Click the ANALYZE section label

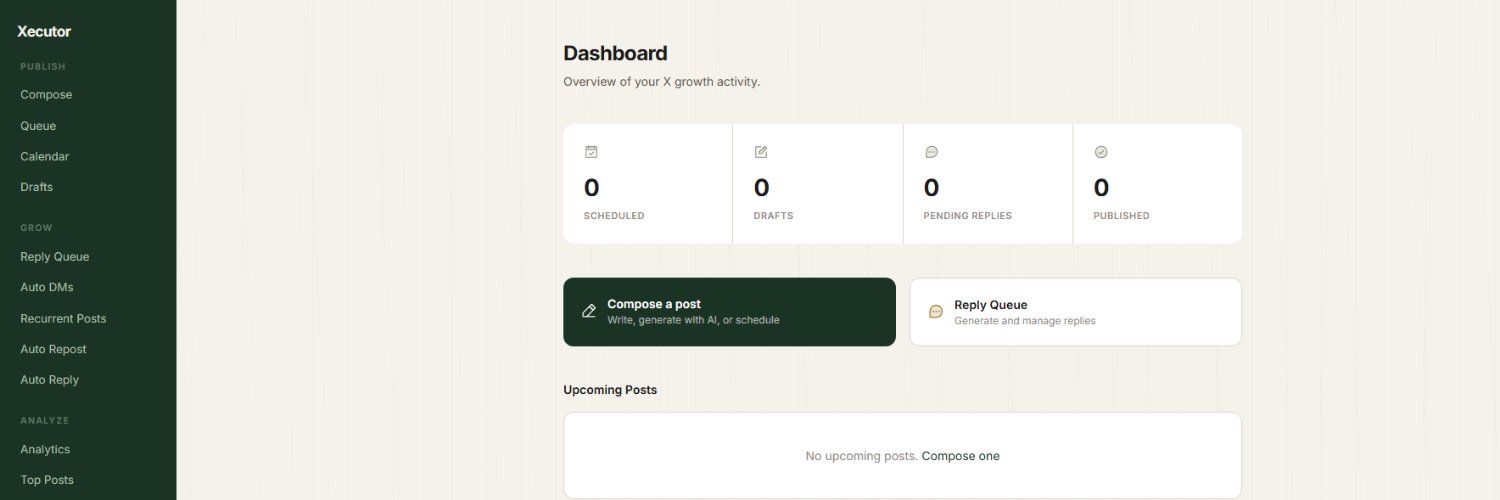coord(45,421)
